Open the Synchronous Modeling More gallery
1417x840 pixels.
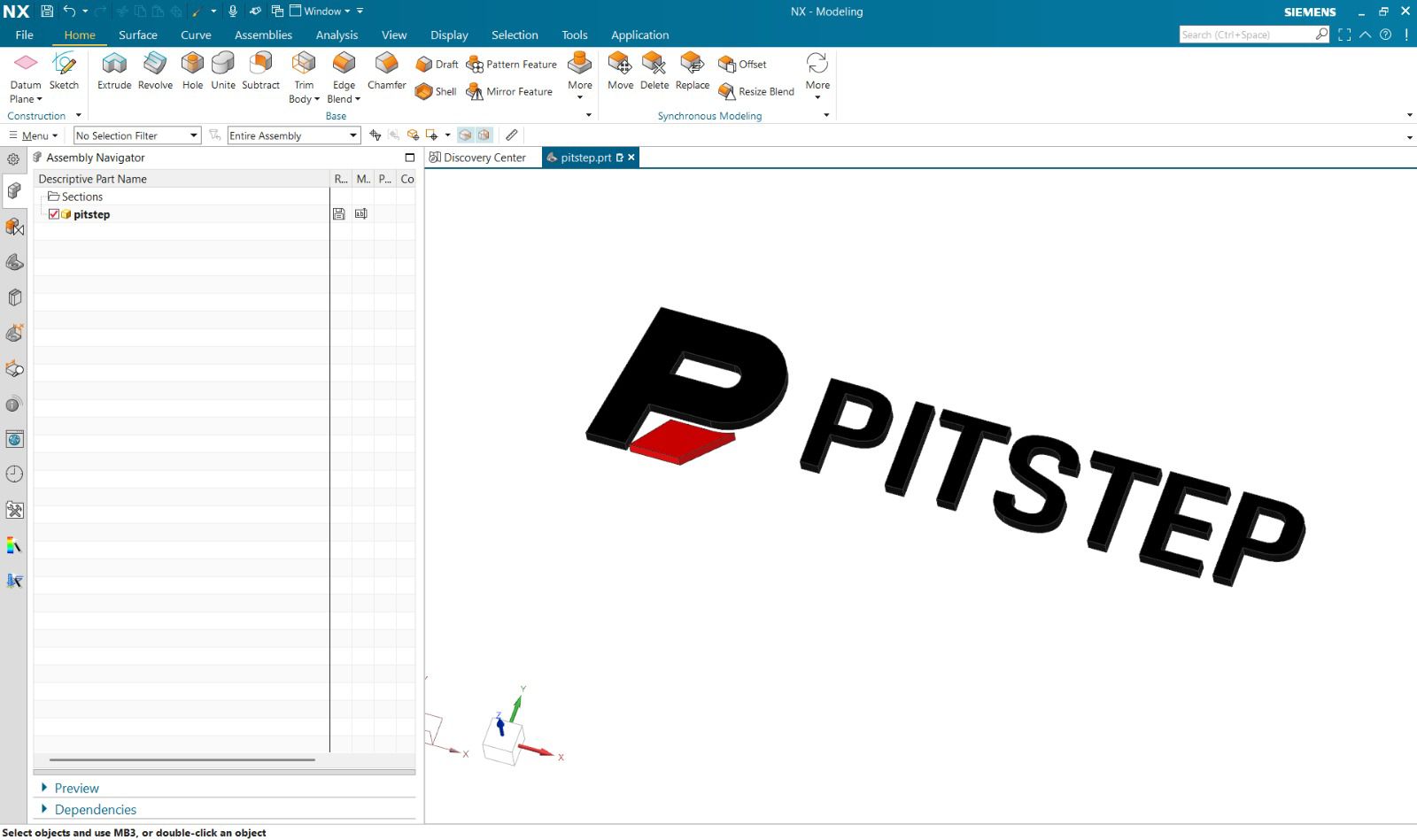point(817,76)
